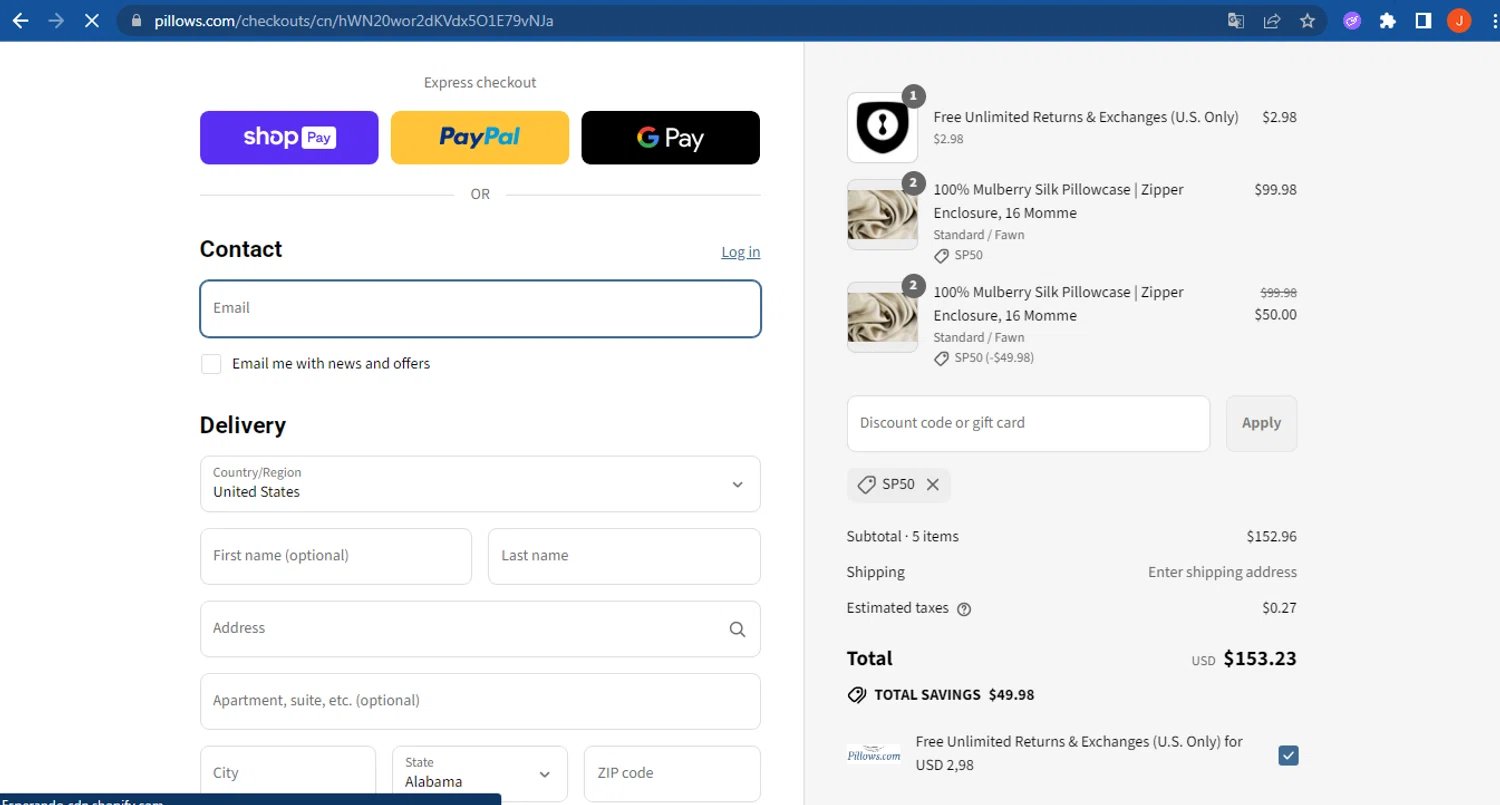Screen dimensions: 1500x805
Task: Remove the SP50 discount code
Action: click(x=932, y=484)
